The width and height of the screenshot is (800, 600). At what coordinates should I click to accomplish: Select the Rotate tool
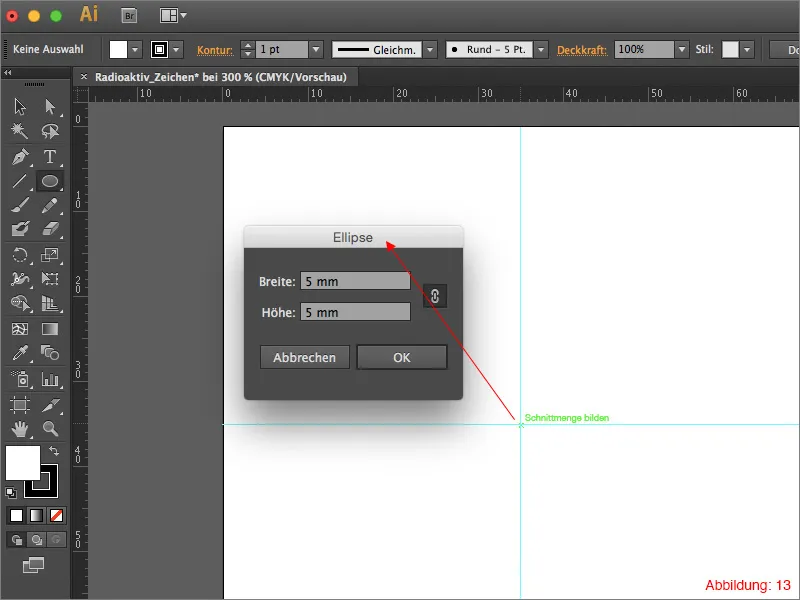[x=20, y=255]
